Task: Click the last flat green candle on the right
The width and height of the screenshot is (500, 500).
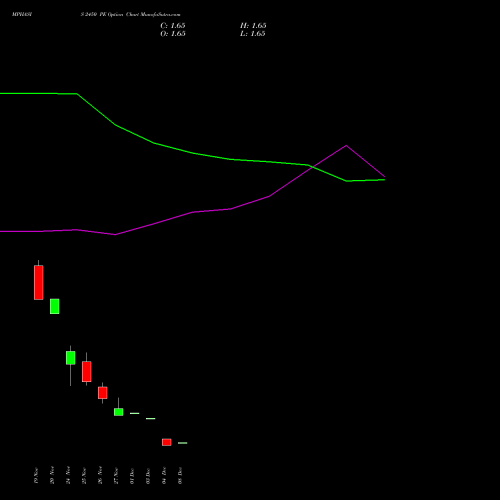Action: point(183,443)
